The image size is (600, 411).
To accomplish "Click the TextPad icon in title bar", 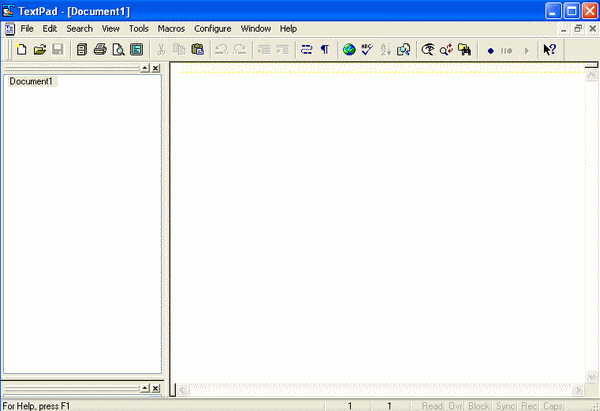I will tap(8, 11).
